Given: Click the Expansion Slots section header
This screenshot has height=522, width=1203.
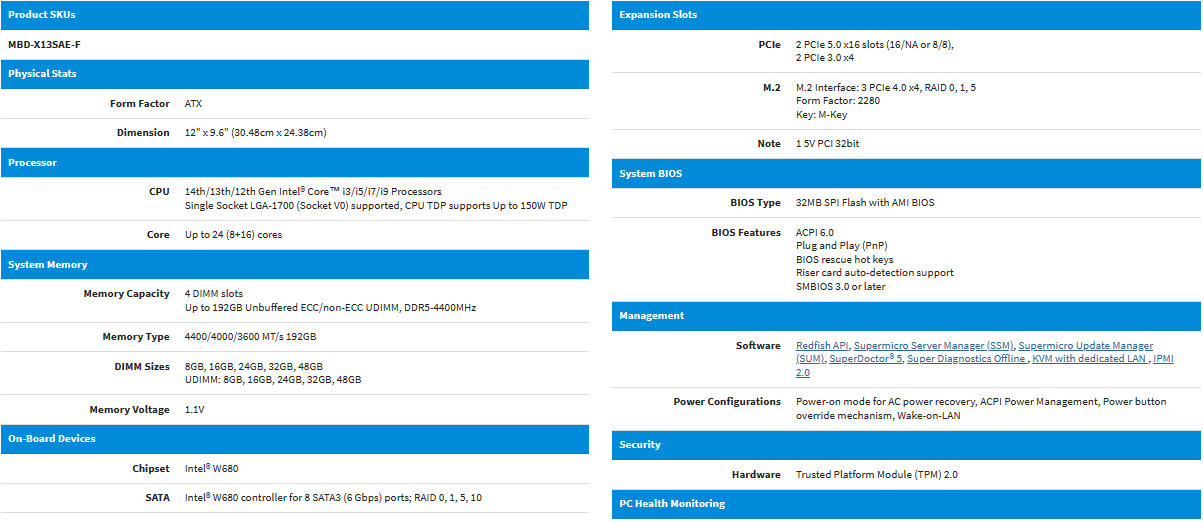Looking at the screenshot, I should coord(906,15).
